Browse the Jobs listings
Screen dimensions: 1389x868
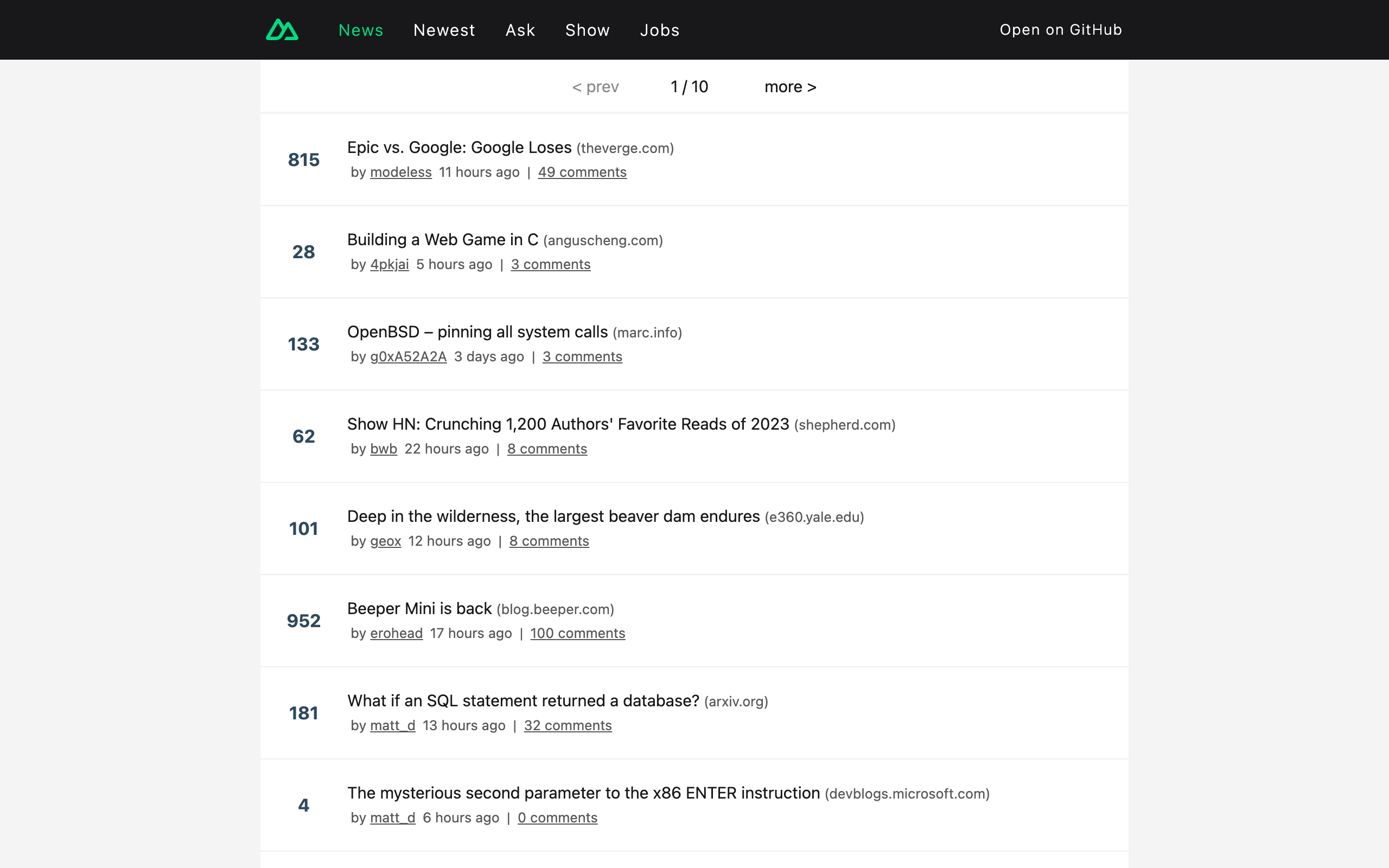659,29
